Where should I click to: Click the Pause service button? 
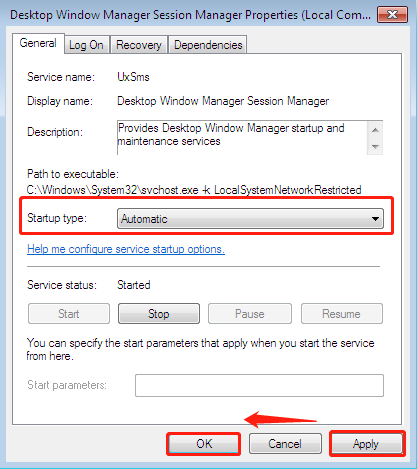[x=250, y=314]
